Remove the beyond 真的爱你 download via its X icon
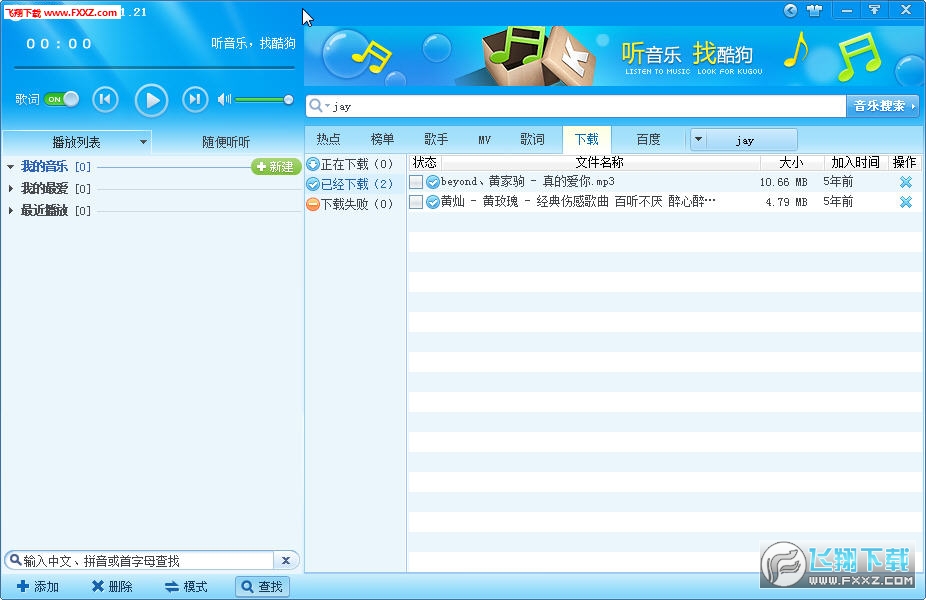 [905, 182]
